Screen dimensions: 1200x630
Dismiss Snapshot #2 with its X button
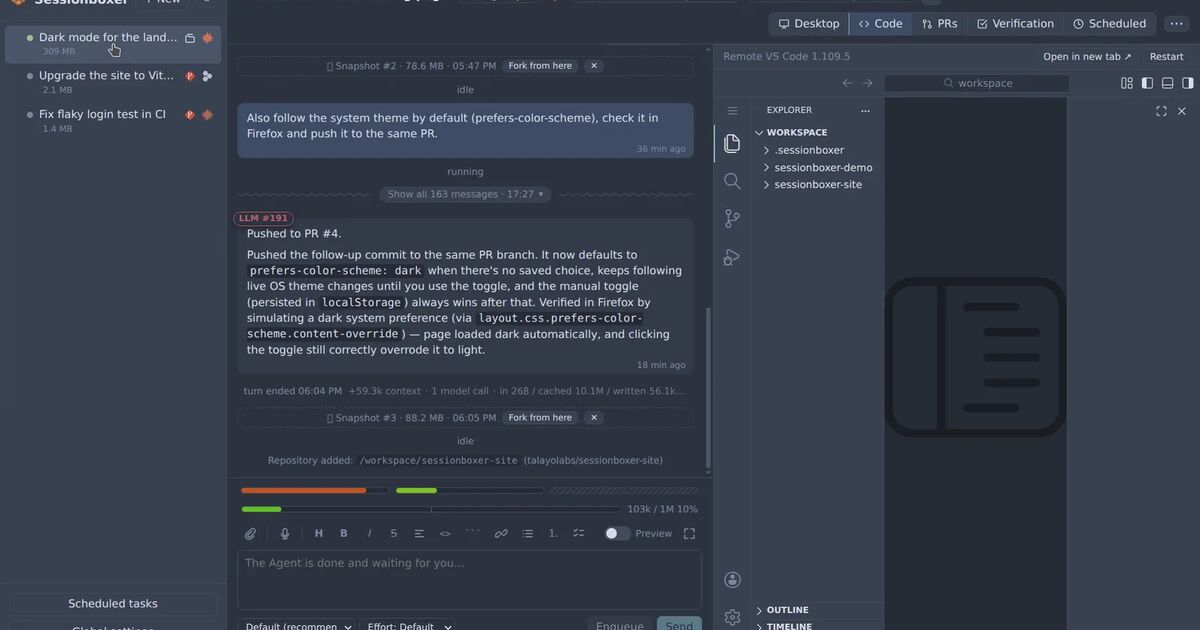(x=593, y=66)
